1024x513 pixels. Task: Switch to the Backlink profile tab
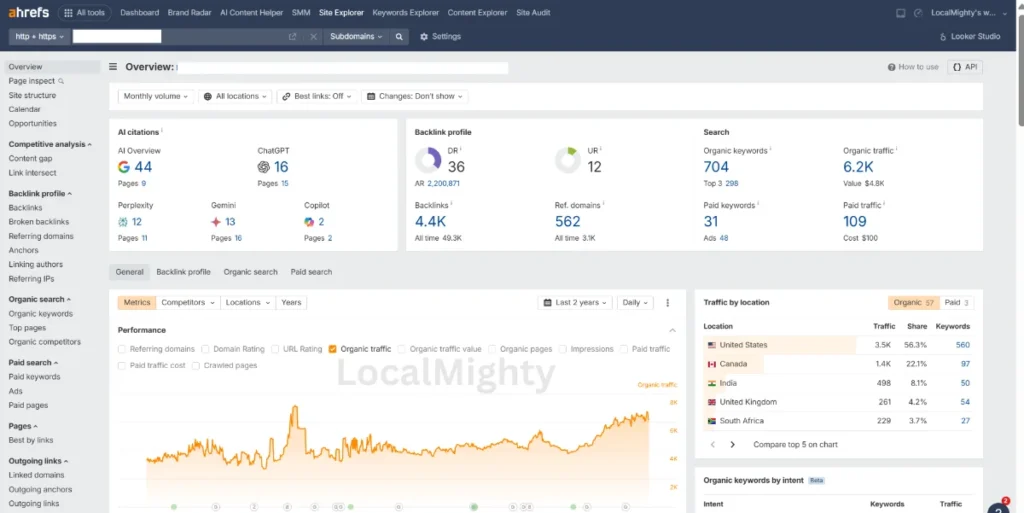pos(184,272)
